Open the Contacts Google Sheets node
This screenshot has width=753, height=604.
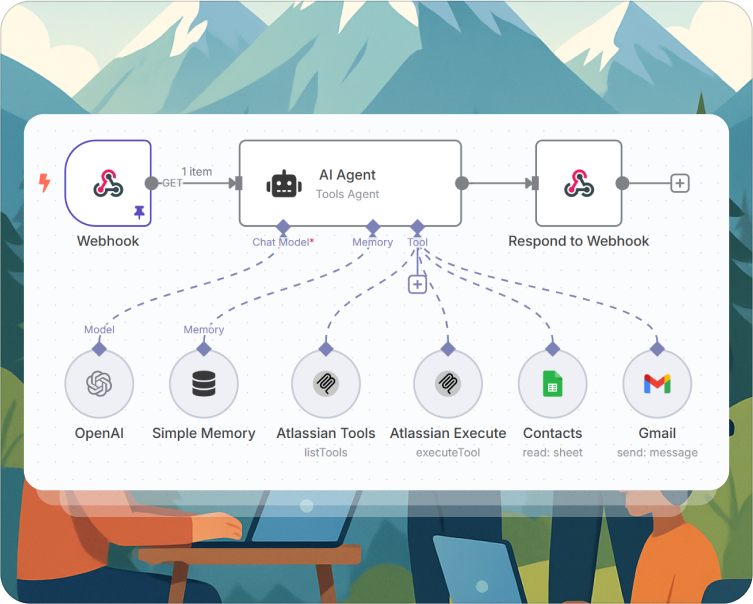pos(552,385)
